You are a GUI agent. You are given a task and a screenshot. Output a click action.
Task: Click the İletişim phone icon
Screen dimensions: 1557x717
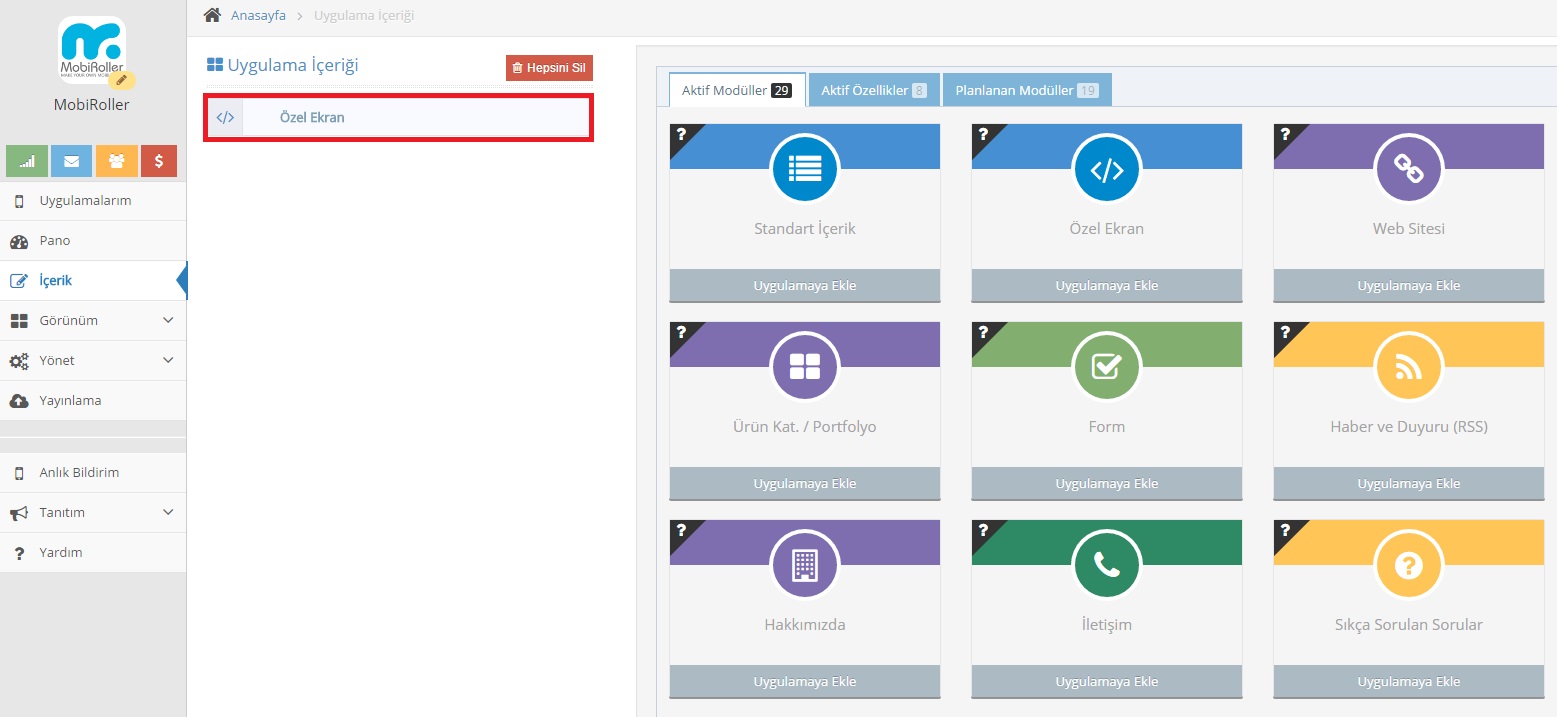[1107, 565]
